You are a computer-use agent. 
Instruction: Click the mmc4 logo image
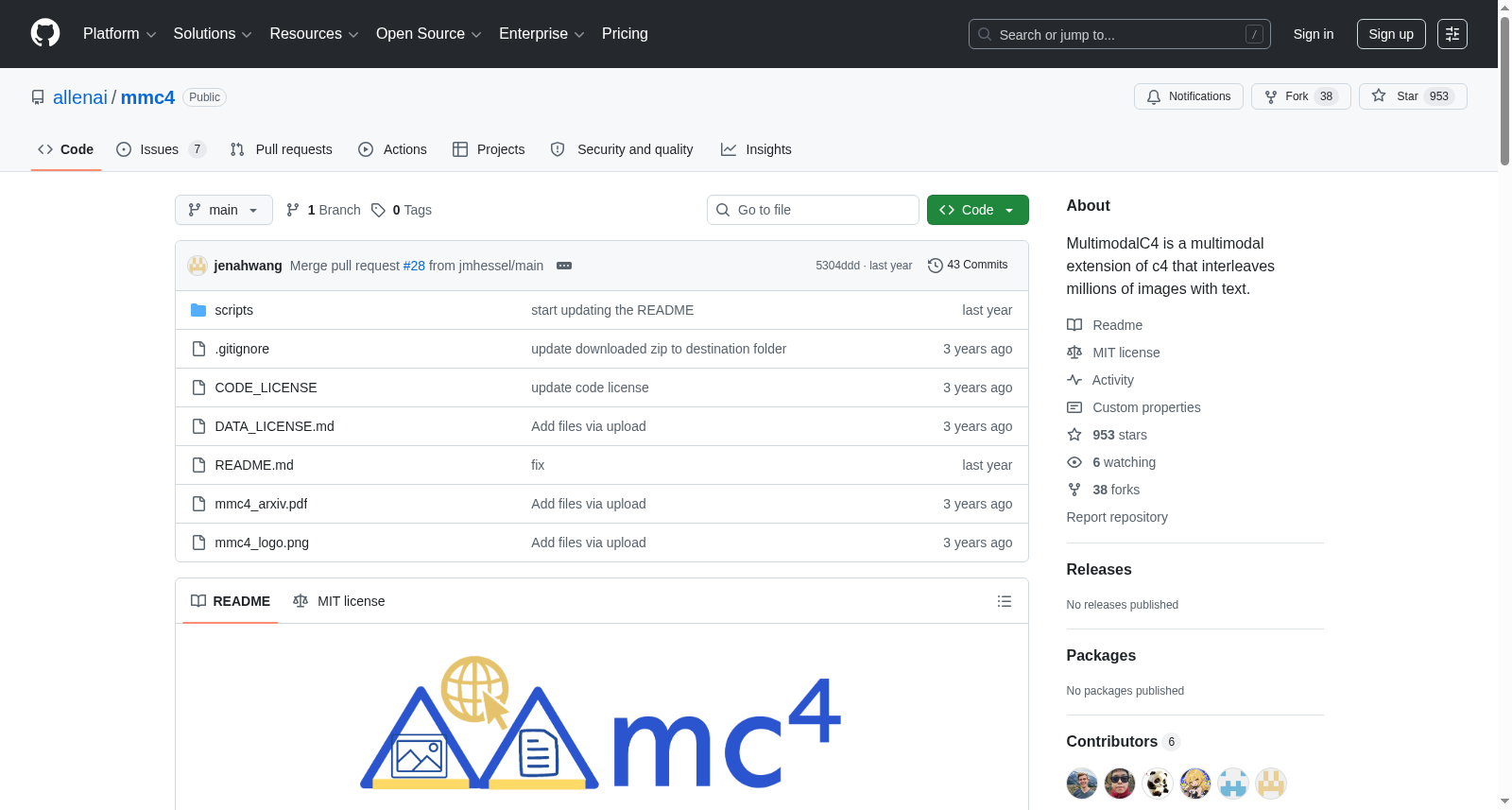pos(601,723)
